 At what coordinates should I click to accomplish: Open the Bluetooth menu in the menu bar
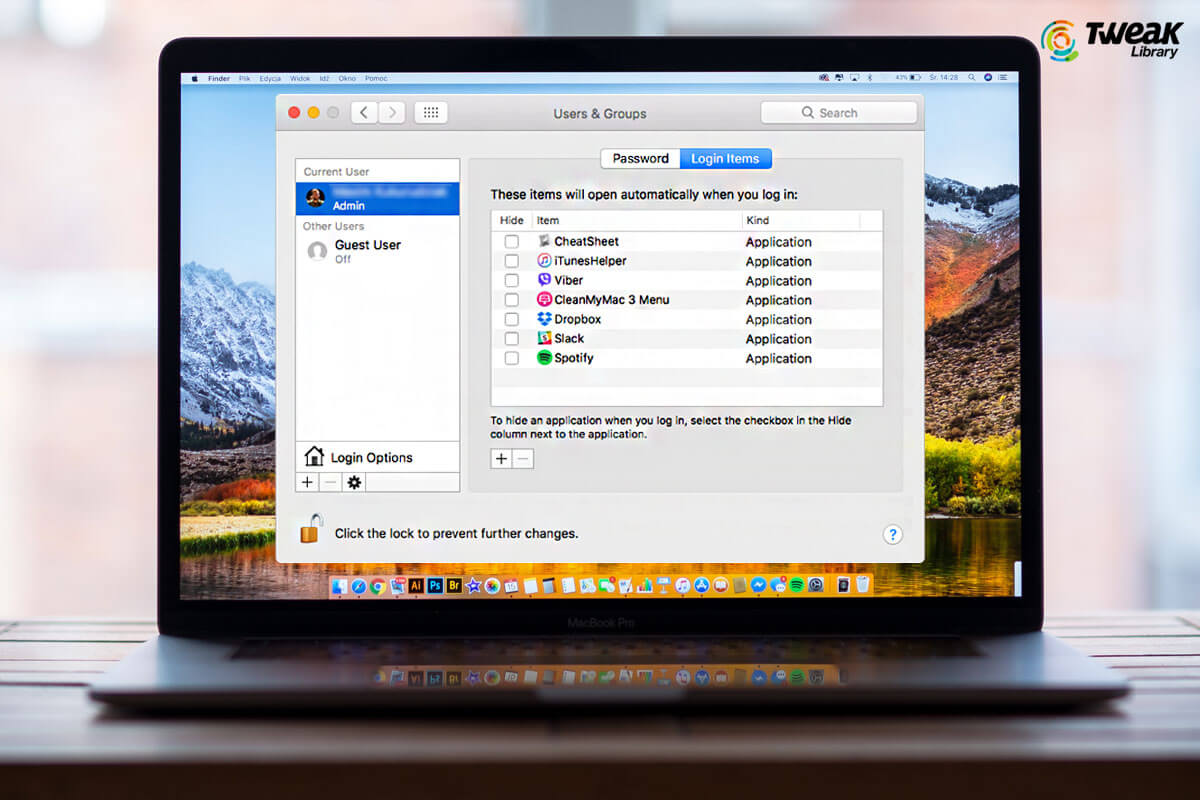[869, 77]
